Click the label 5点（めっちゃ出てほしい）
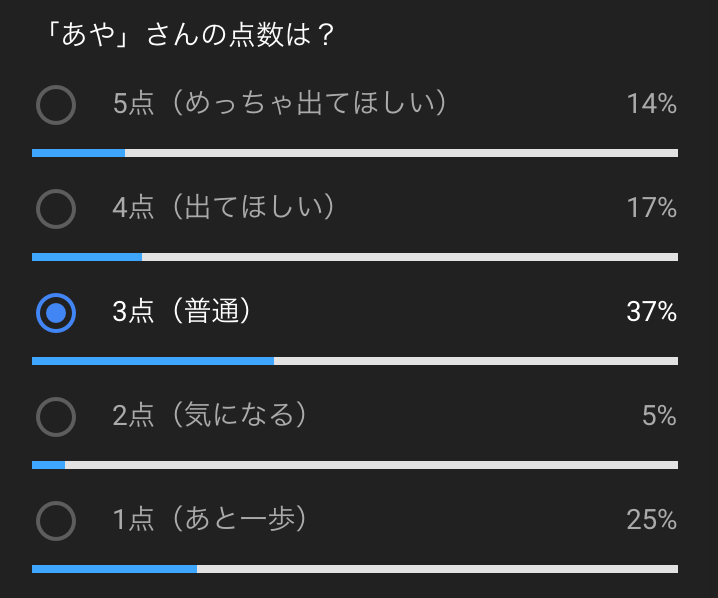This screenshot has width=718, height=598. 279,103
